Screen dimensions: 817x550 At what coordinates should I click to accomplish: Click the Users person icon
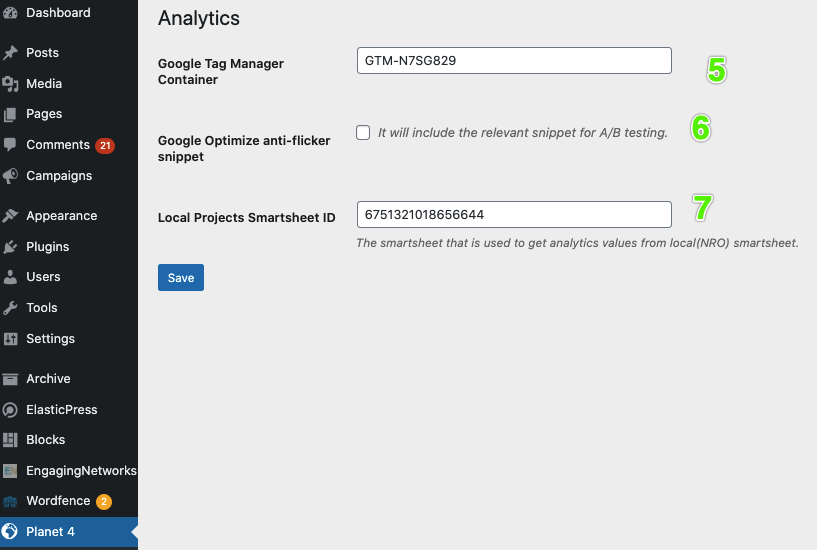tap(10, 277)
